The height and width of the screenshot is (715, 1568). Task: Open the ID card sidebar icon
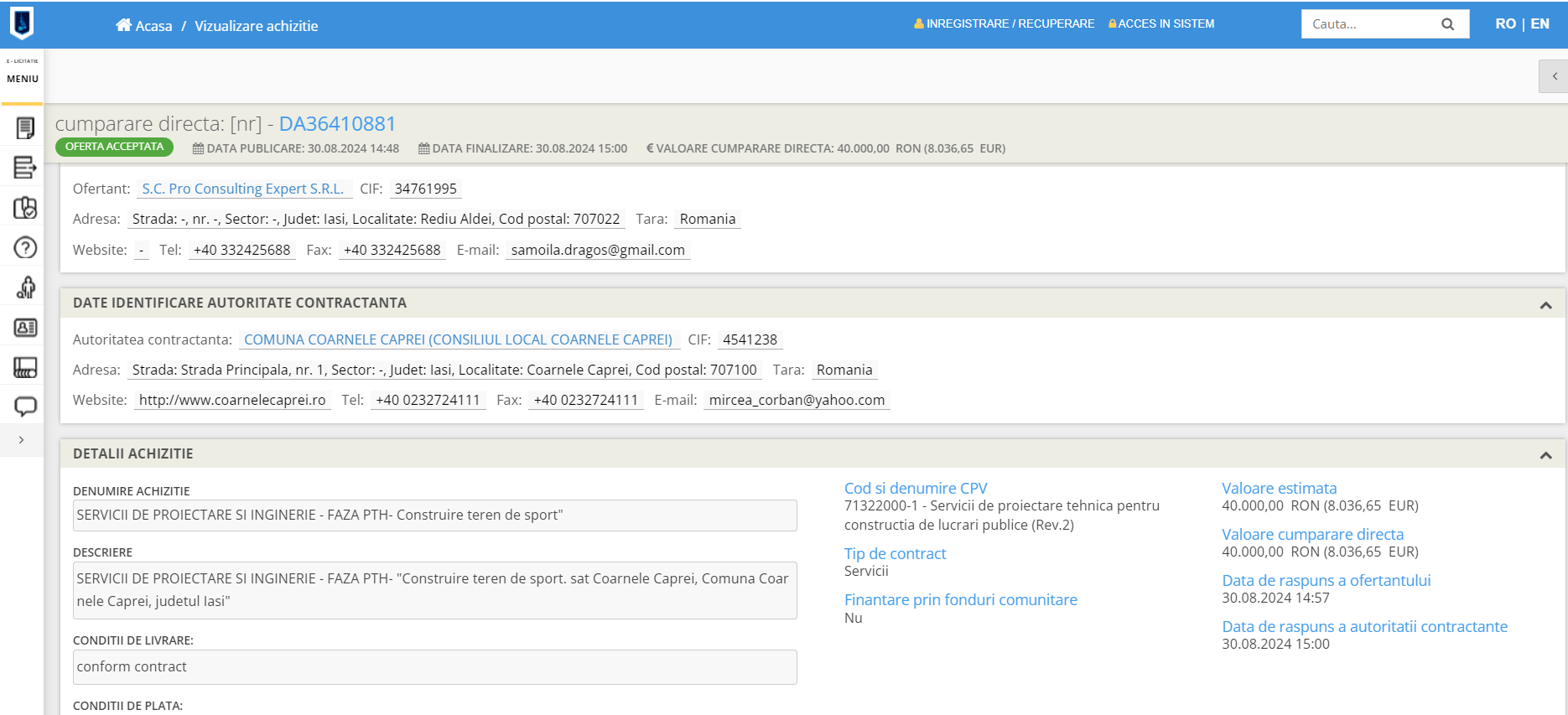25,328
